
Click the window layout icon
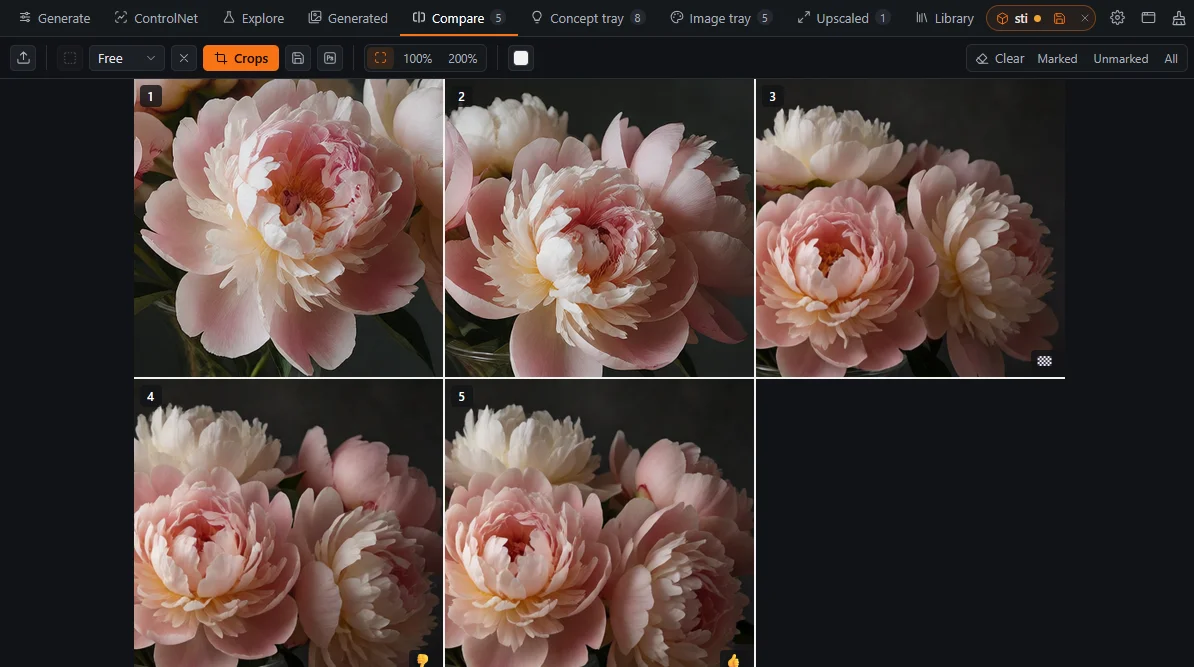click(1148, 18)
